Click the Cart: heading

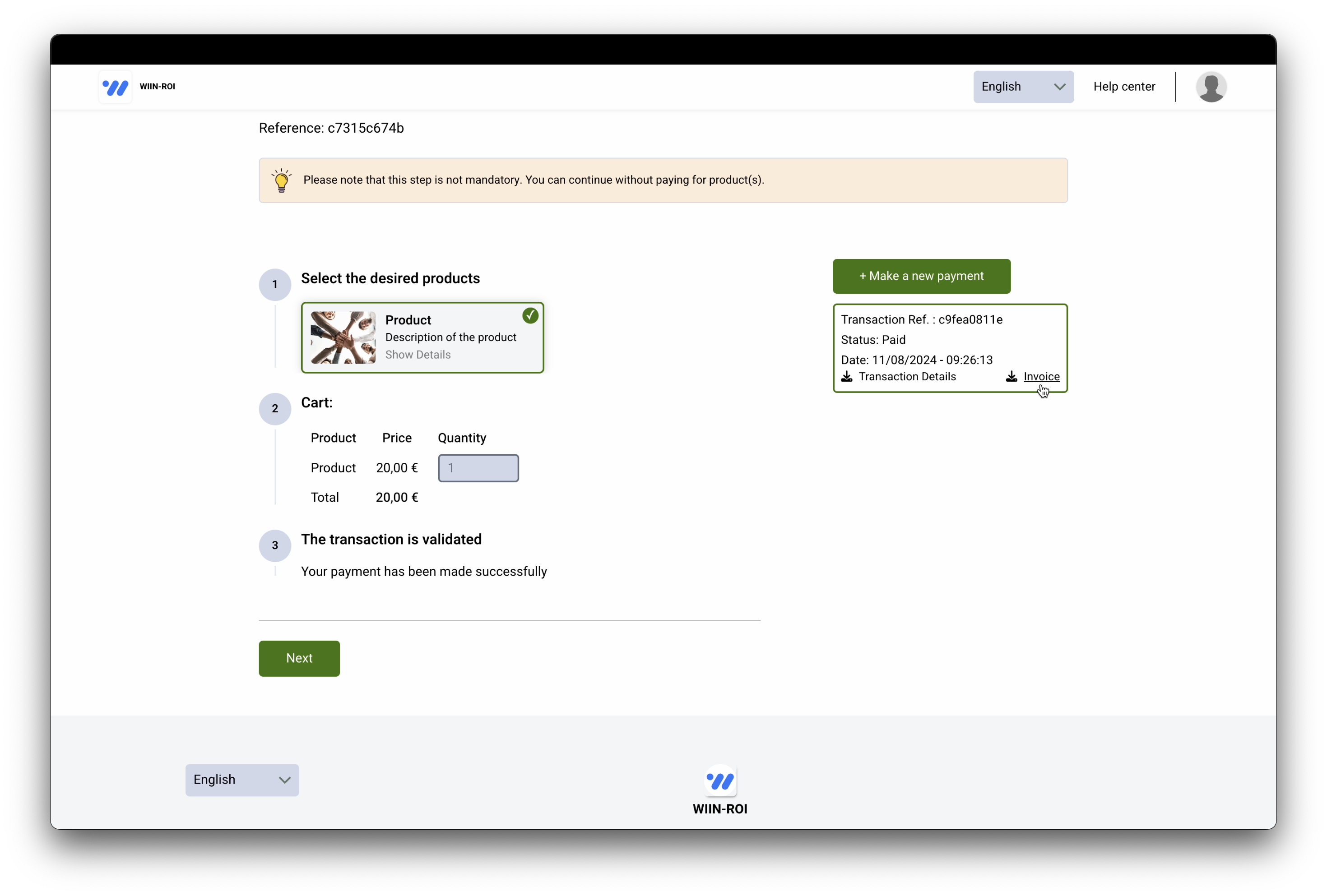[x=317, y=403]
